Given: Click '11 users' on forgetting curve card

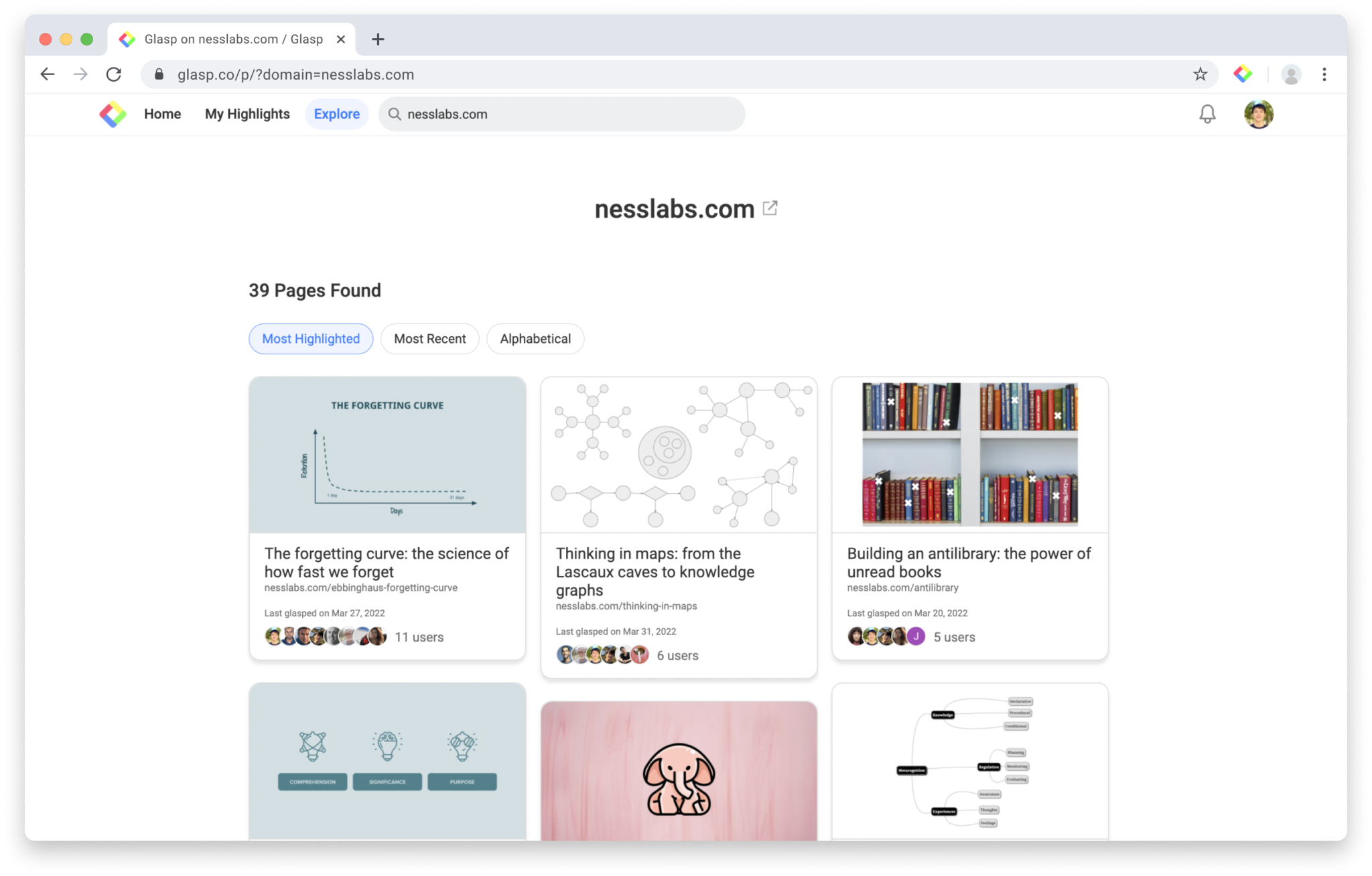Looking at the screenshot, I should (419, 637).
